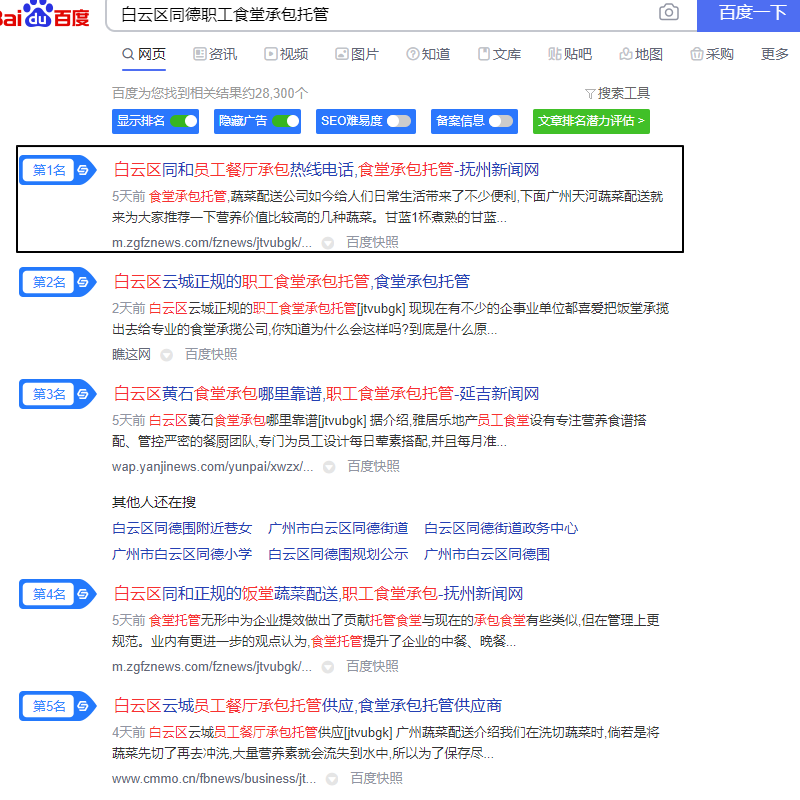Viewport: 800px width, 800px height.
Task: Select the 网页 tab
Action: (144, 54)
